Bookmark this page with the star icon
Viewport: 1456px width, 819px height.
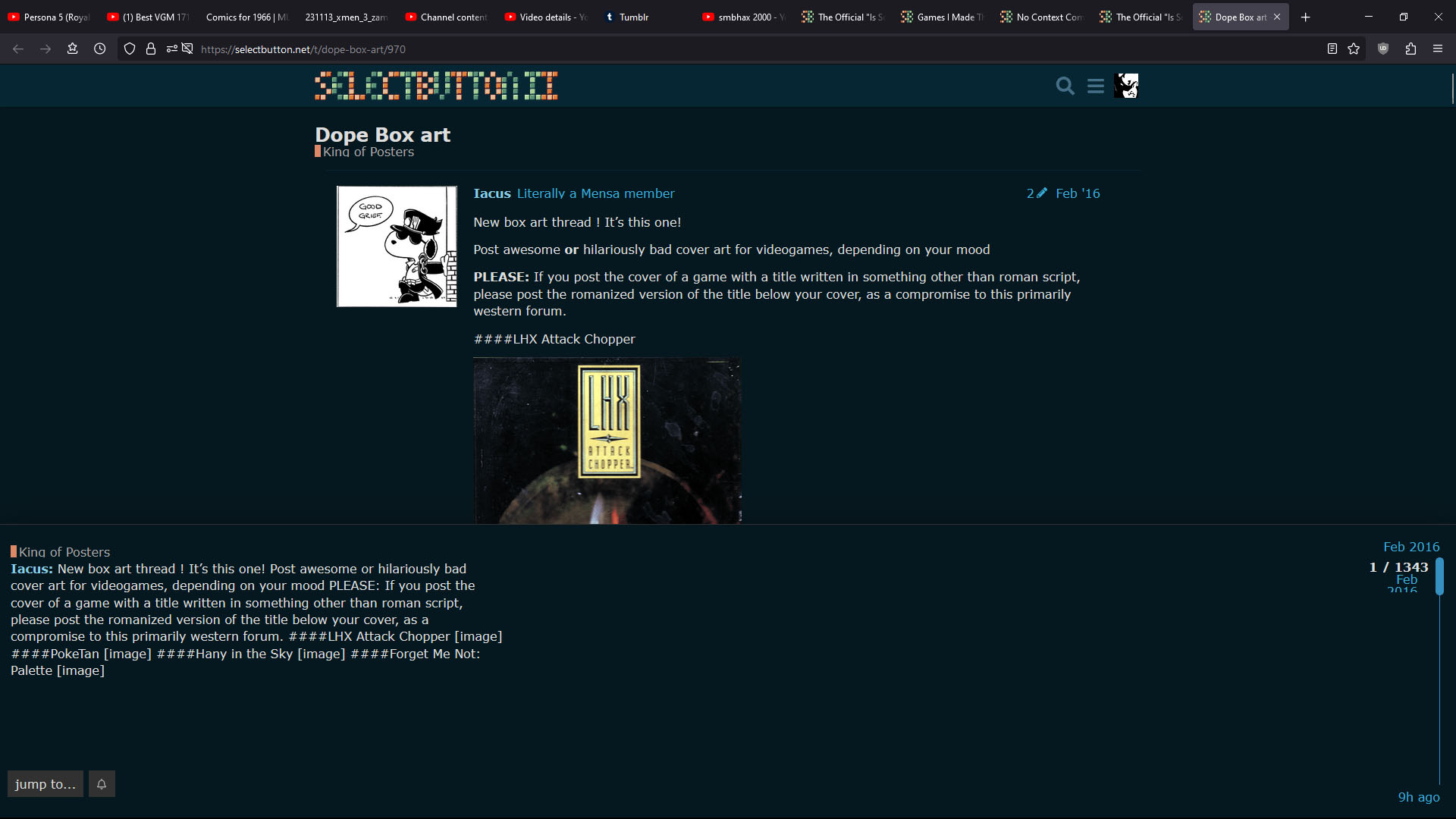tap(1354, 49)
